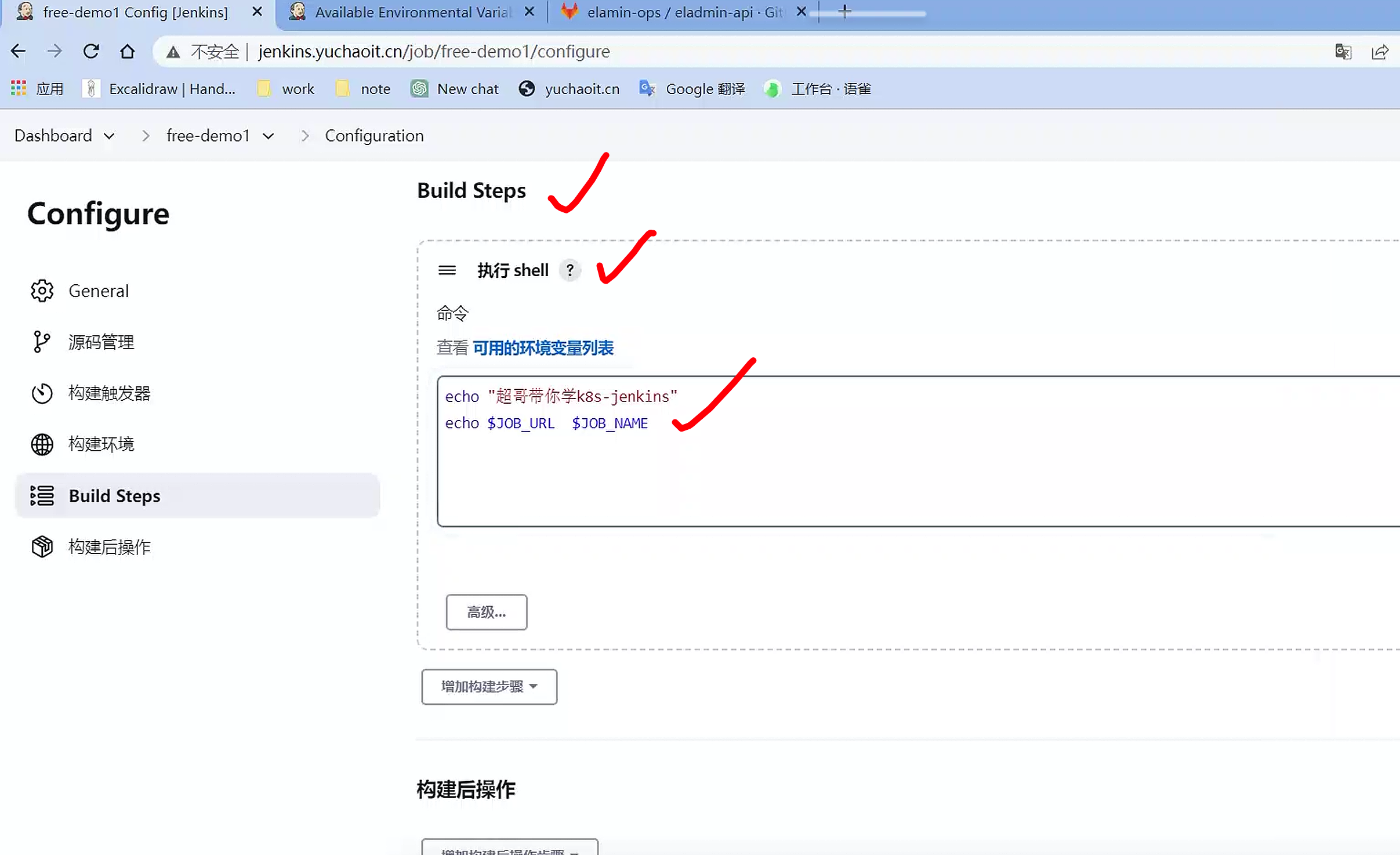Click the build environment globe icon
The image size is (1400, 855).
[x=42, y=444]
